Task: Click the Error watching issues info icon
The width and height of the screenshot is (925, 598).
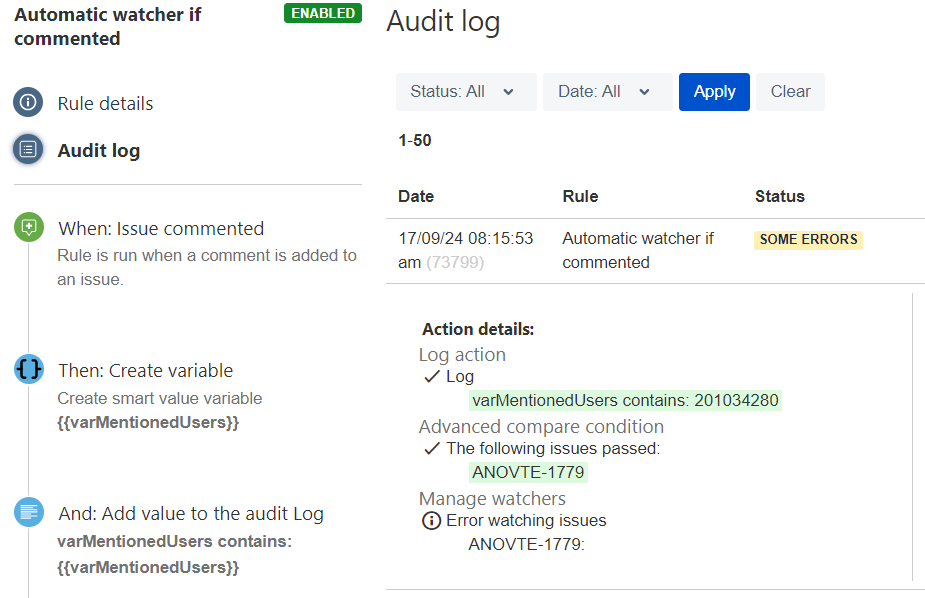Action: [431, 521]
